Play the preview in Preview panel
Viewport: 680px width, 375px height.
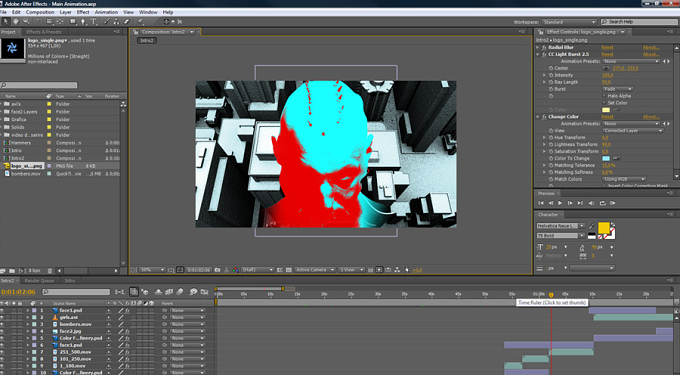(x=560, y=203)
